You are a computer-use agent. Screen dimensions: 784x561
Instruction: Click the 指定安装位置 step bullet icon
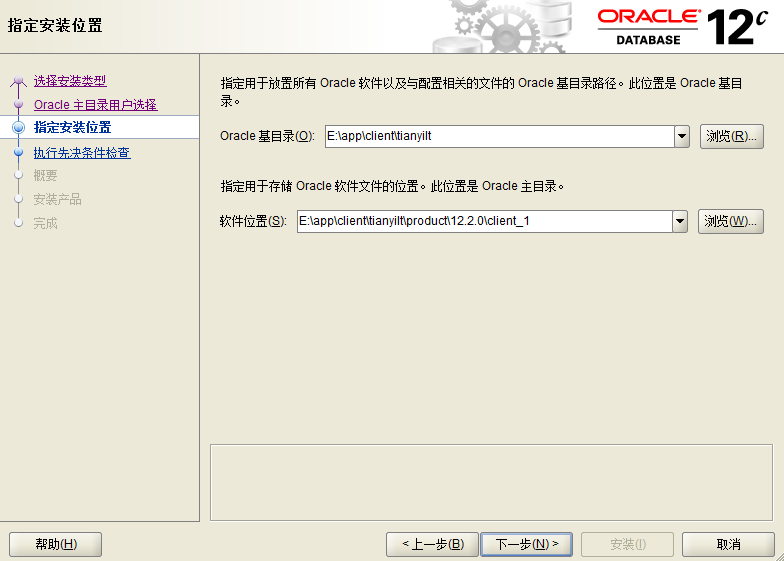[x=18, y=128]
